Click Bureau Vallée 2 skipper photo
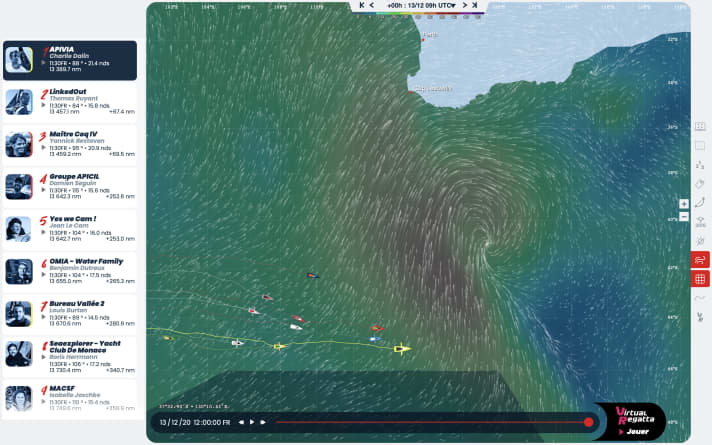The image size is (712, 445). tap(19, 314)
